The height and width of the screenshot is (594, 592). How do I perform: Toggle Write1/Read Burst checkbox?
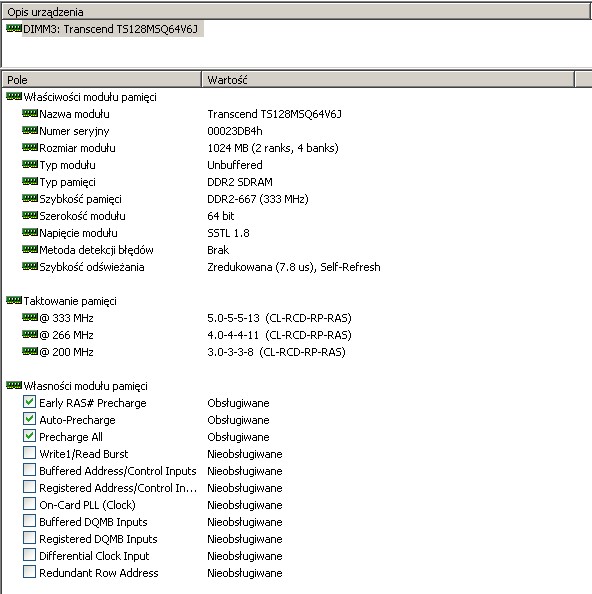coord(30,453)
